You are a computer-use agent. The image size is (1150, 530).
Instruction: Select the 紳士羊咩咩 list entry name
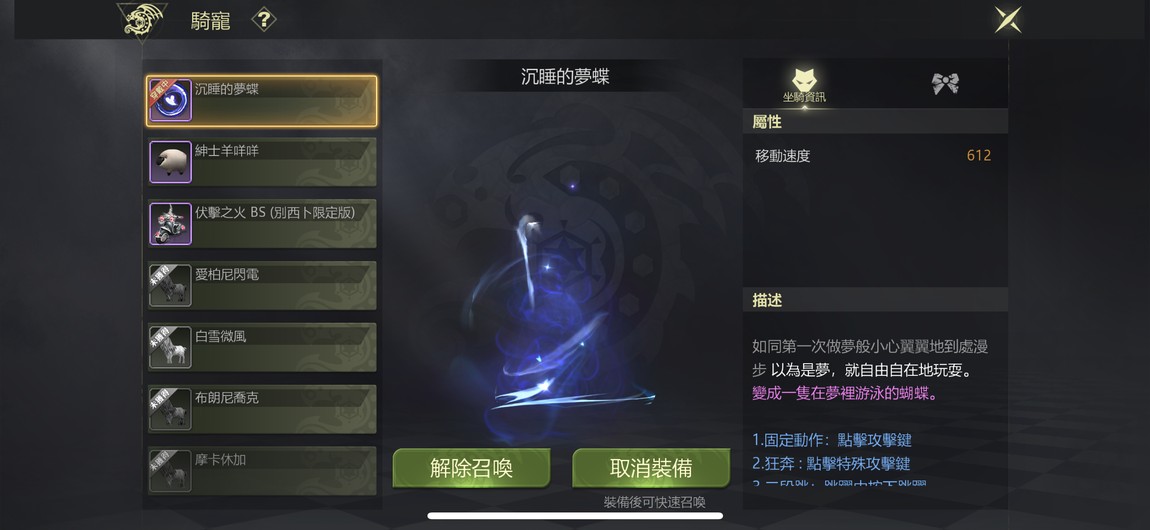click(x=227, y=151)
